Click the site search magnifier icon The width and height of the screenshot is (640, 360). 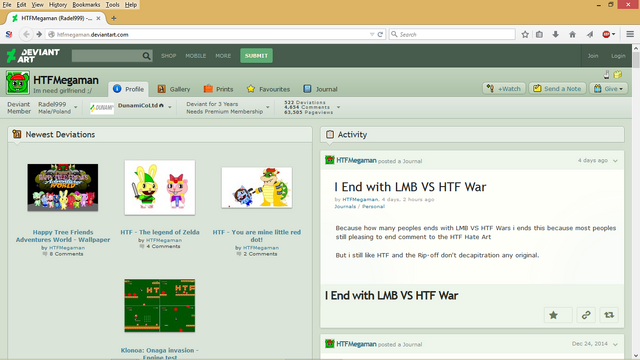pos(146,56)
